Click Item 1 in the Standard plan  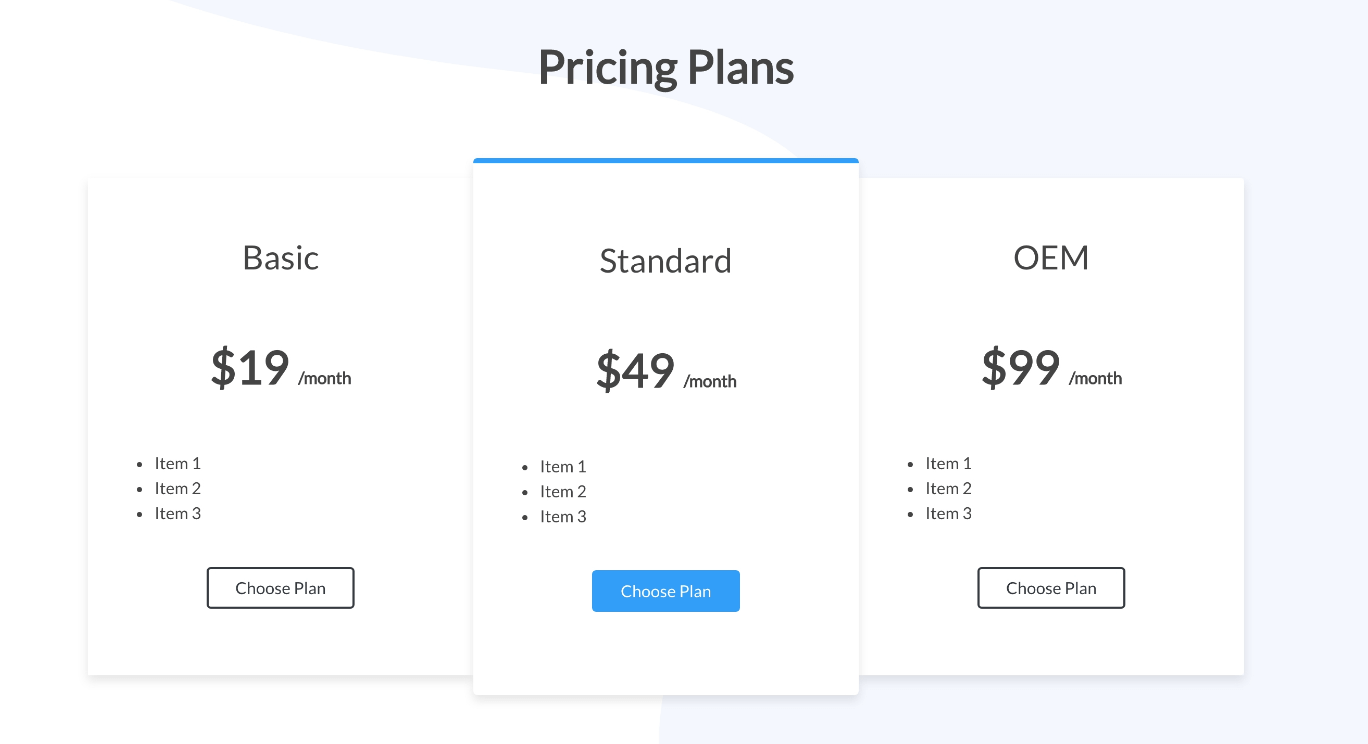click(563, 466)
